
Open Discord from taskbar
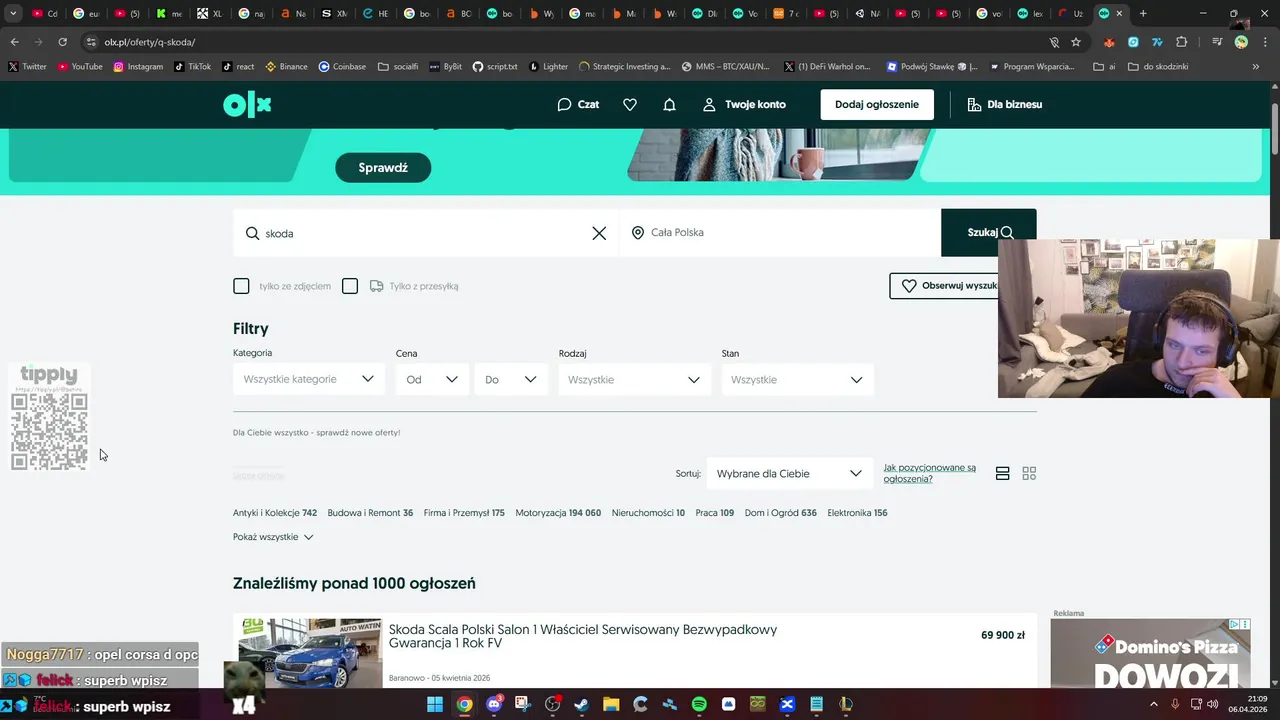(x=494, y=704)
